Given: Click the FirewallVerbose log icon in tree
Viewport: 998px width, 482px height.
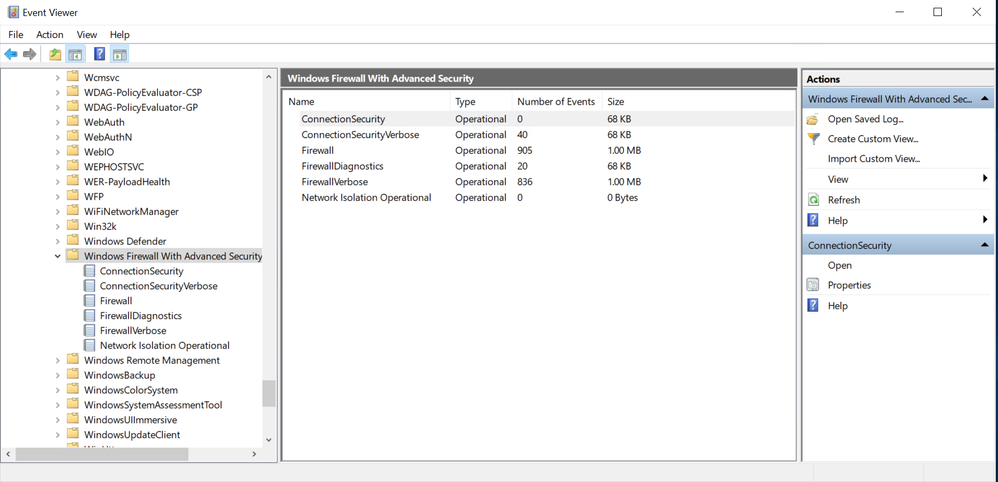Looking at the screenshot, I should click(89, 330).
